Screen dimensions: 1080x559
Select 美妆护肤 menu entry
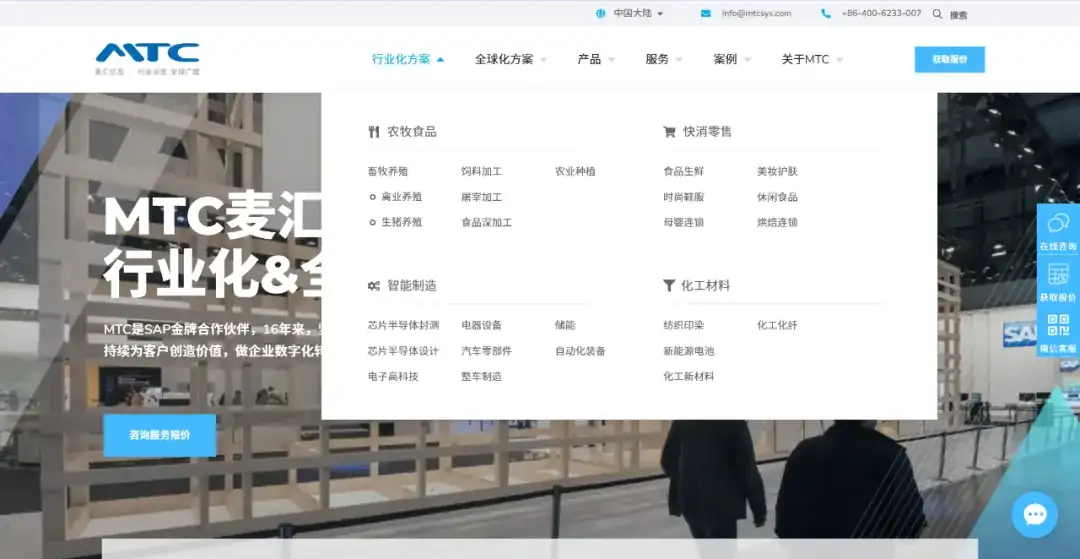[777, 171]
